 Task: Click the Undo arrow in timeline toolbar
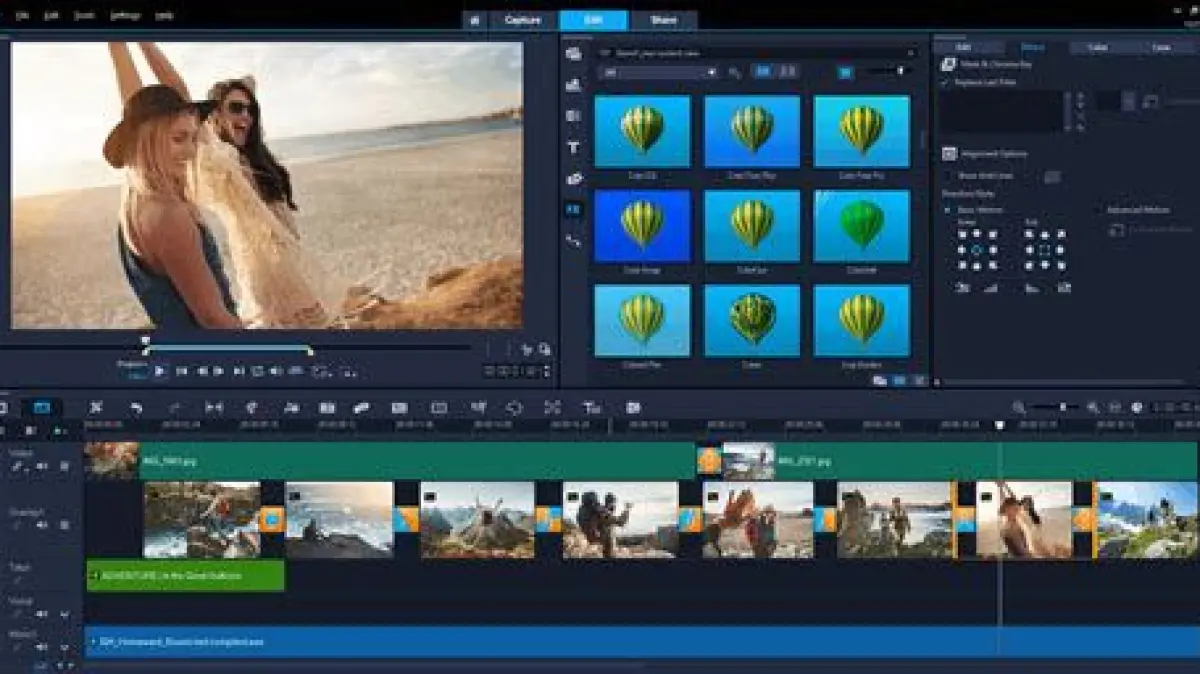tap(136, 408)
